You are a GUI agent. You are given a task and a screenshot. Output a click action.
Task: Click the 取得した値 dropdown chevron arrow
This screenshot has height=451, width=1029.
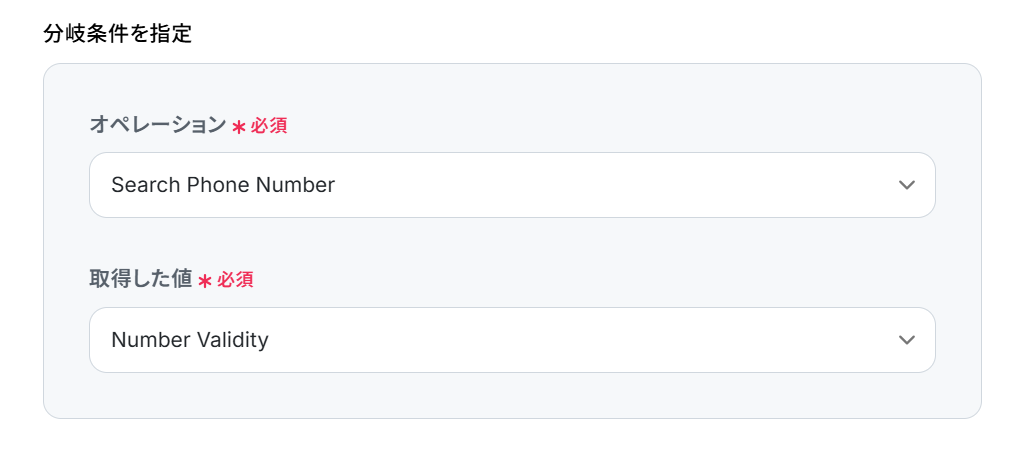tap(906, 340)
